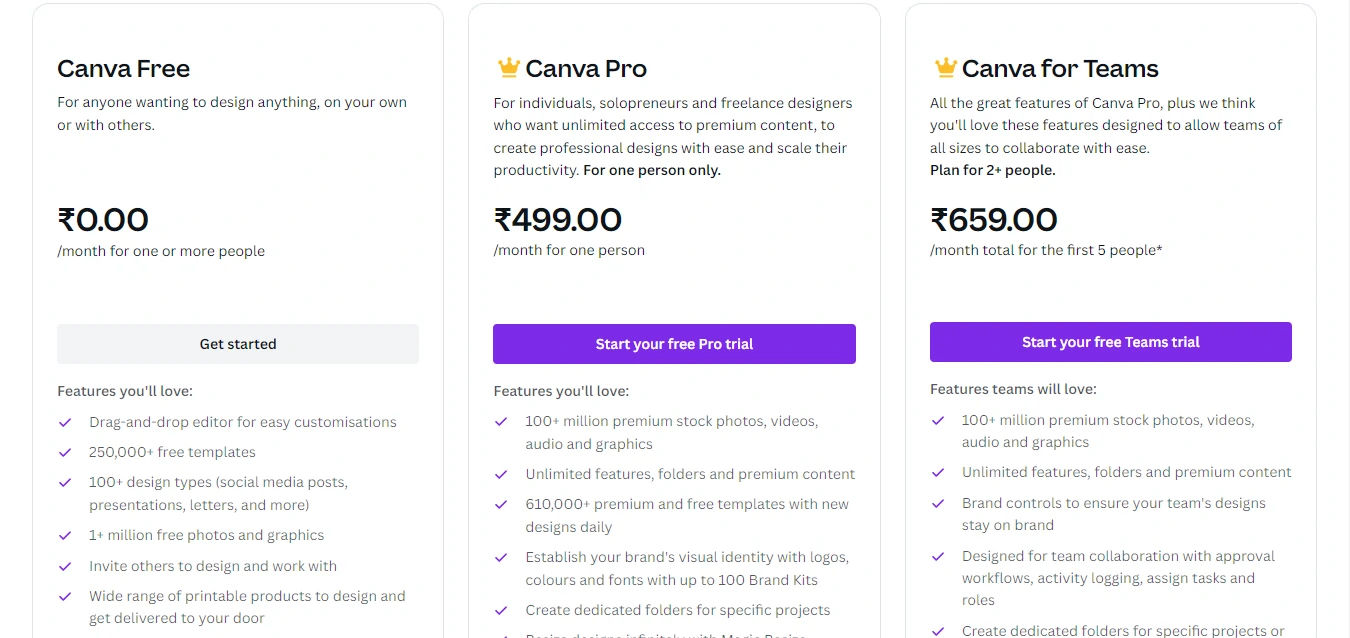Screen dimensions: 1350x638
Task: Click Get started button for Canva Free
Action: [238, 344]
